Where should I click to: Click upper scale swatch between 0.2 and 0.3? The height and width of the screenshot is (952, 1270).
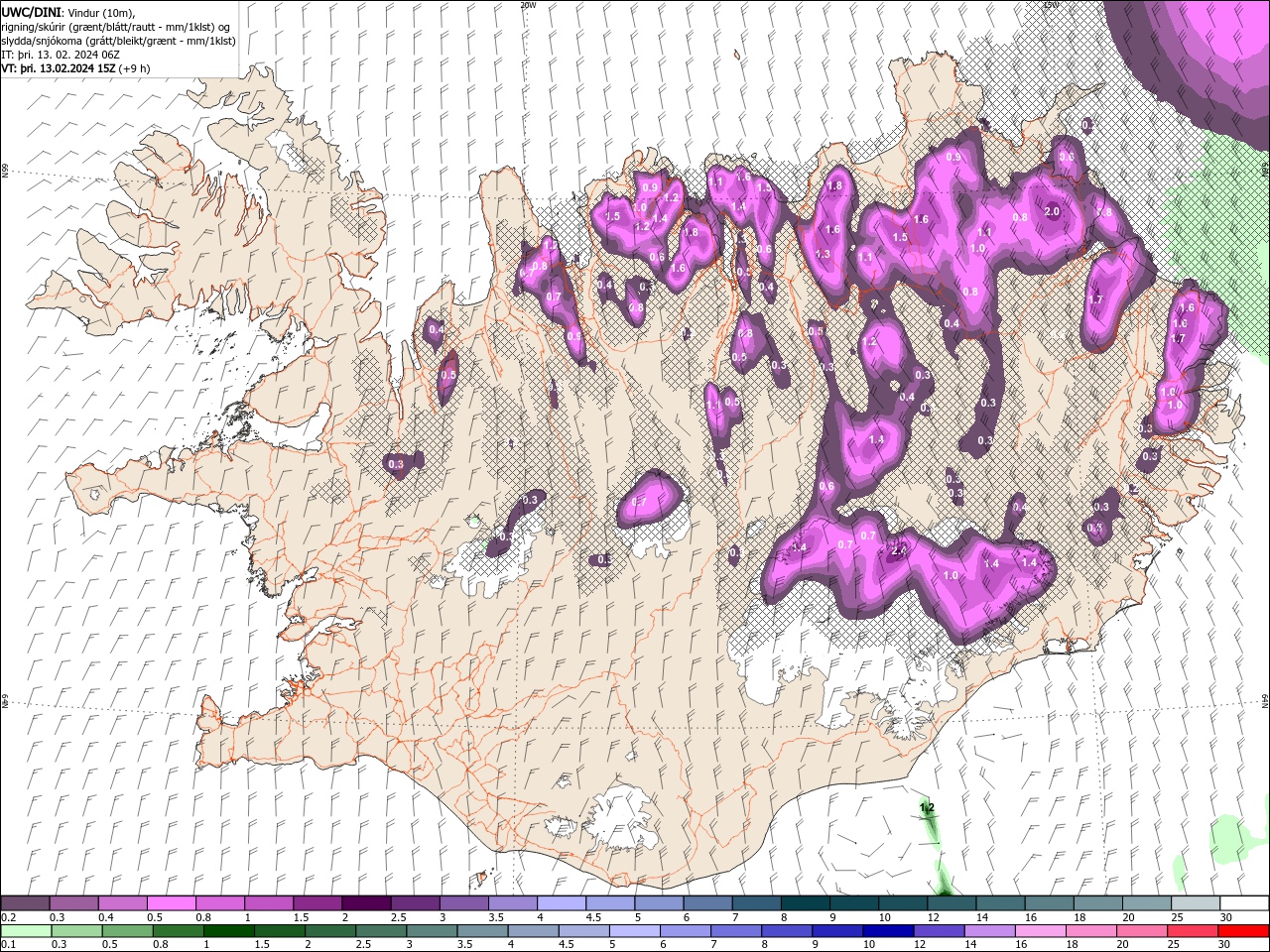pyautogui.click(x=25, y=903)
